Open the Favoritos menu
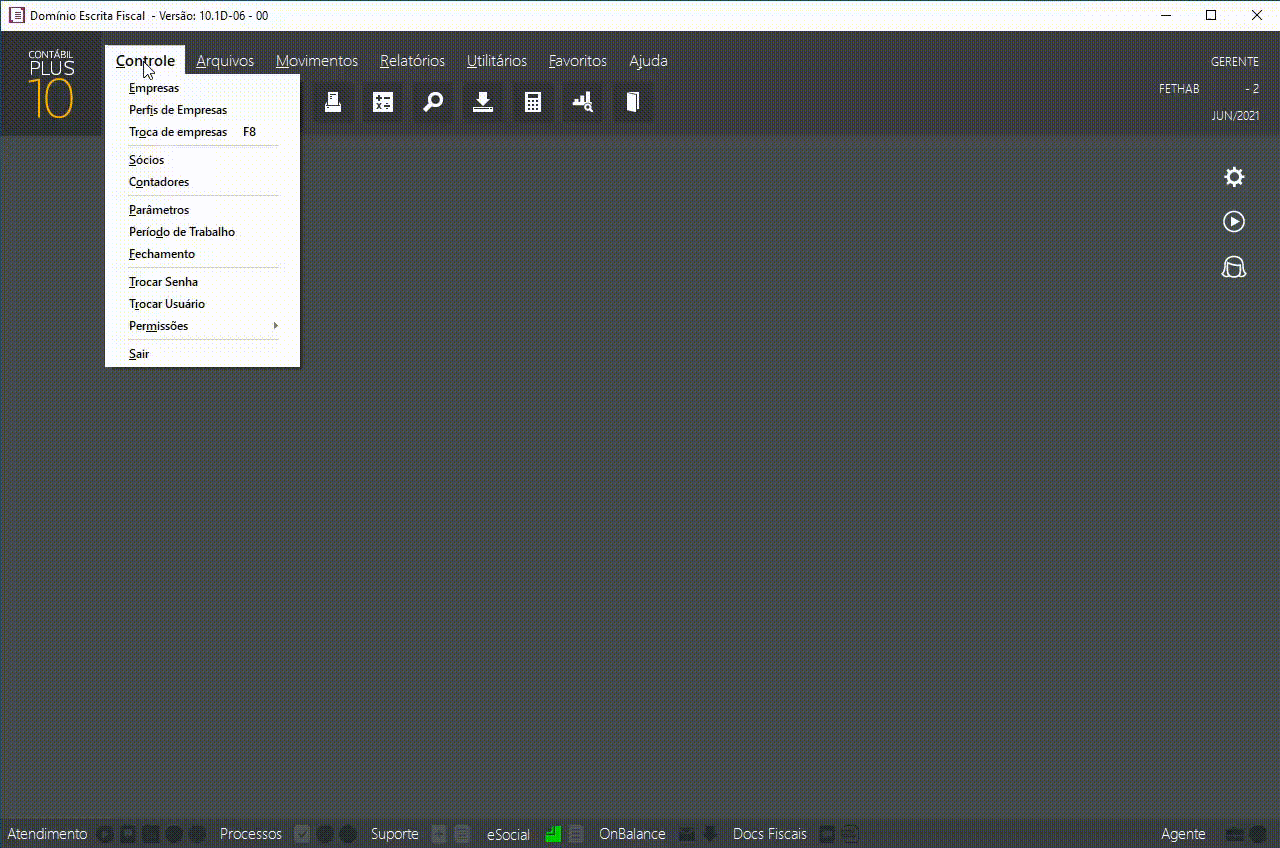1280x848 pixels. click(578, 61)
